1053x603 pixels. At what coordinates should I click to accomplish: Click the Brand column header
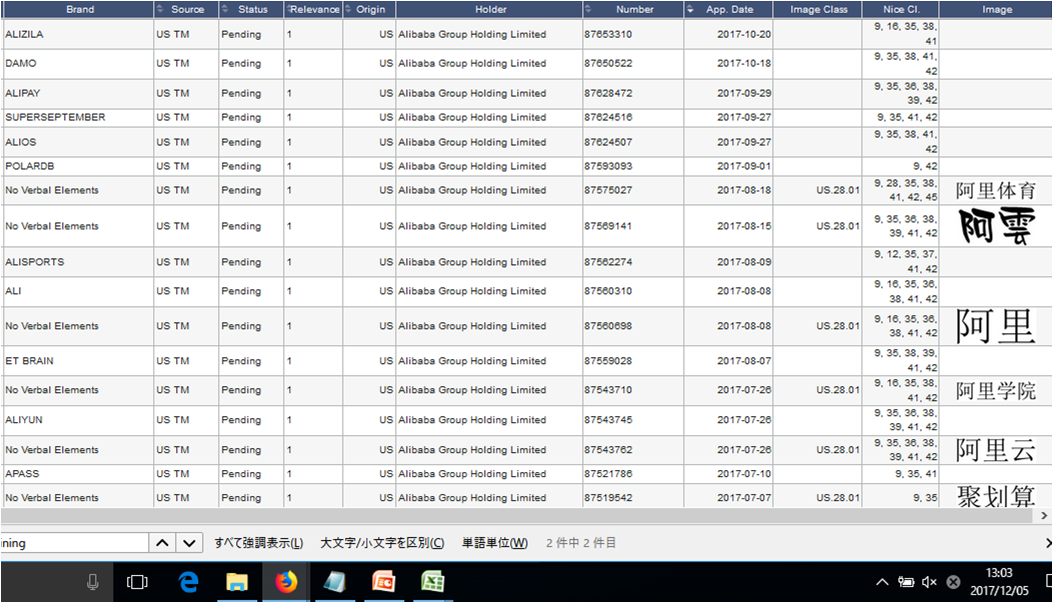coord(80,10)
